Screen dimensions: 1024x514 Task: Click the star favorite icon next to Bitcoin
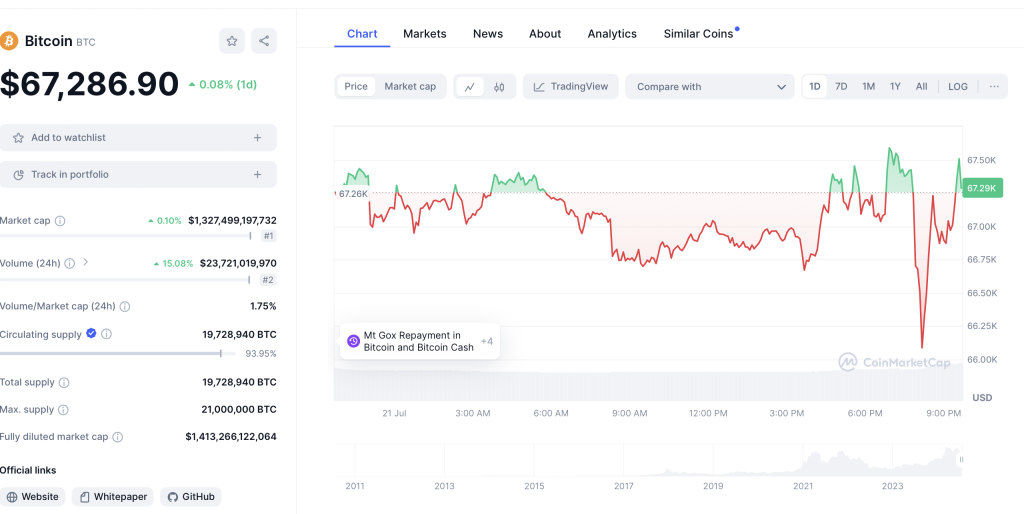(x=232, y=41)
